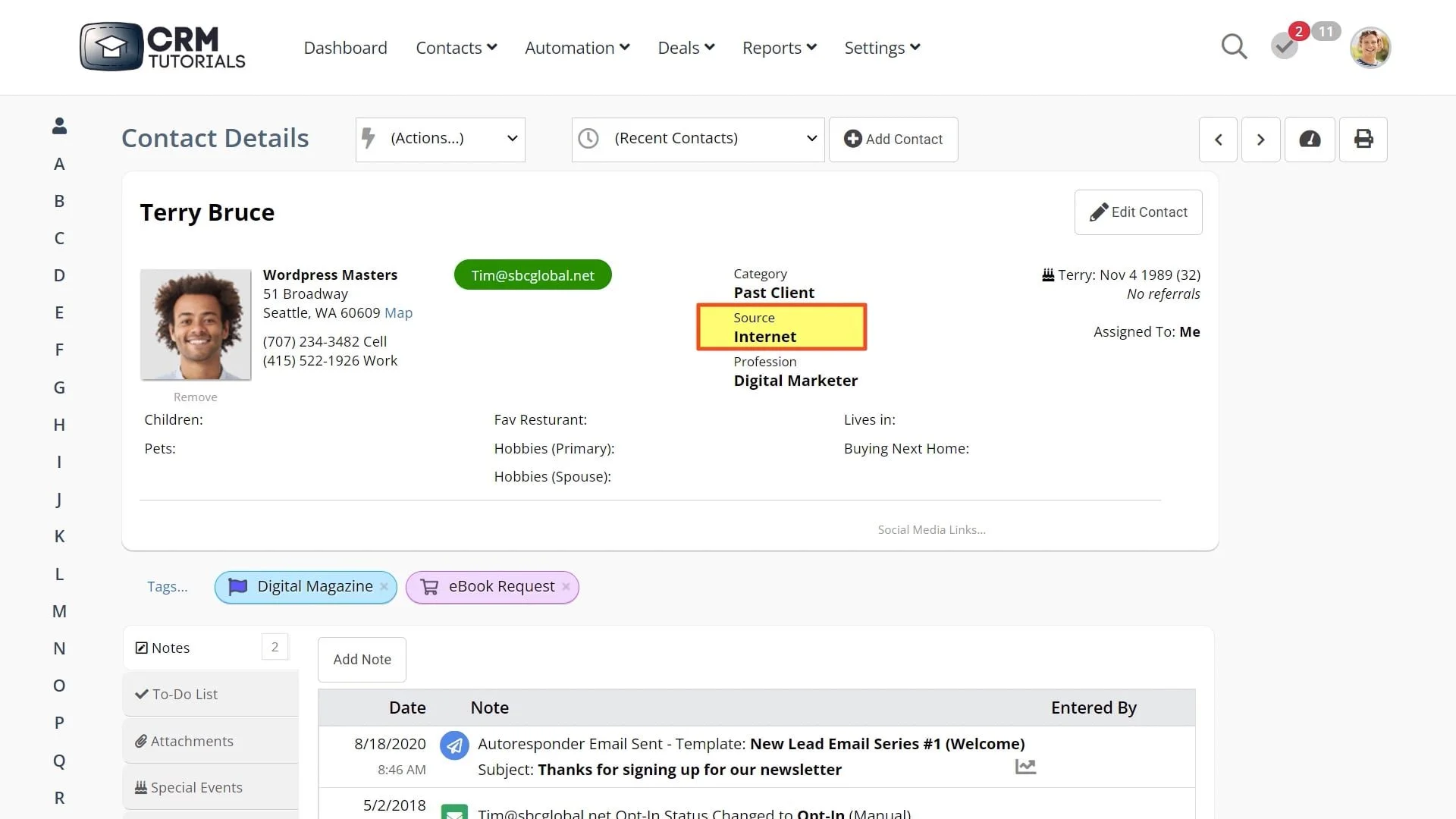Viewport: 1456px width, 819px height.
Task: Click the Edit Contact button
Action: (1138, 212)
